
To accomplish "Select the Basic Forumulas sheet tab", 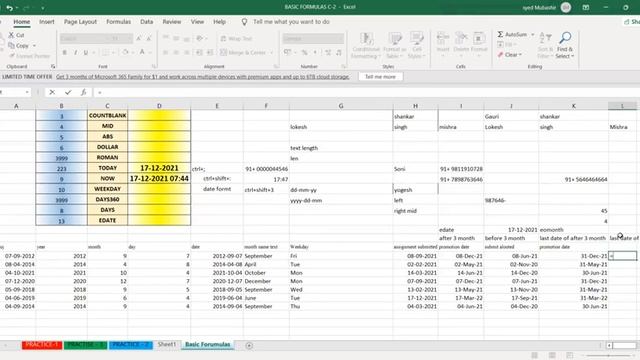I will (208, 344).
